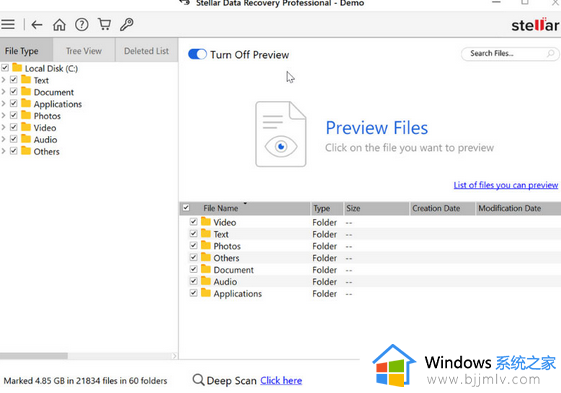Click the Applications folder icon in tree
The image size is (561, 393).
coord(26,103)
